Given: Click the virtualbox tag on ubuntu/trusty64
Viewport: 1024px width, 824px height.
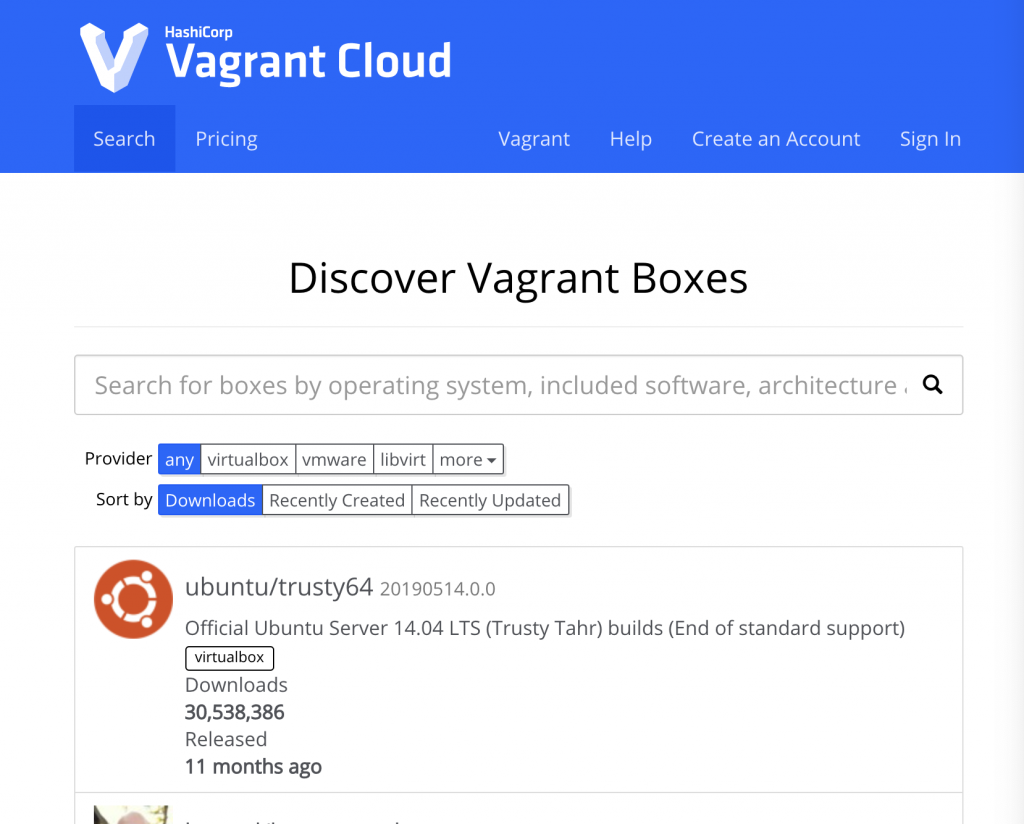Looking at the screenshot, I should pos(229,658).
